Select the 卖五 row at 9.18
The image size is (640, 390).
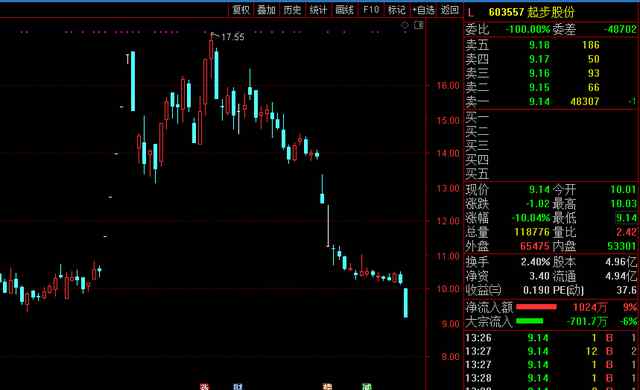tap(551, 45)
